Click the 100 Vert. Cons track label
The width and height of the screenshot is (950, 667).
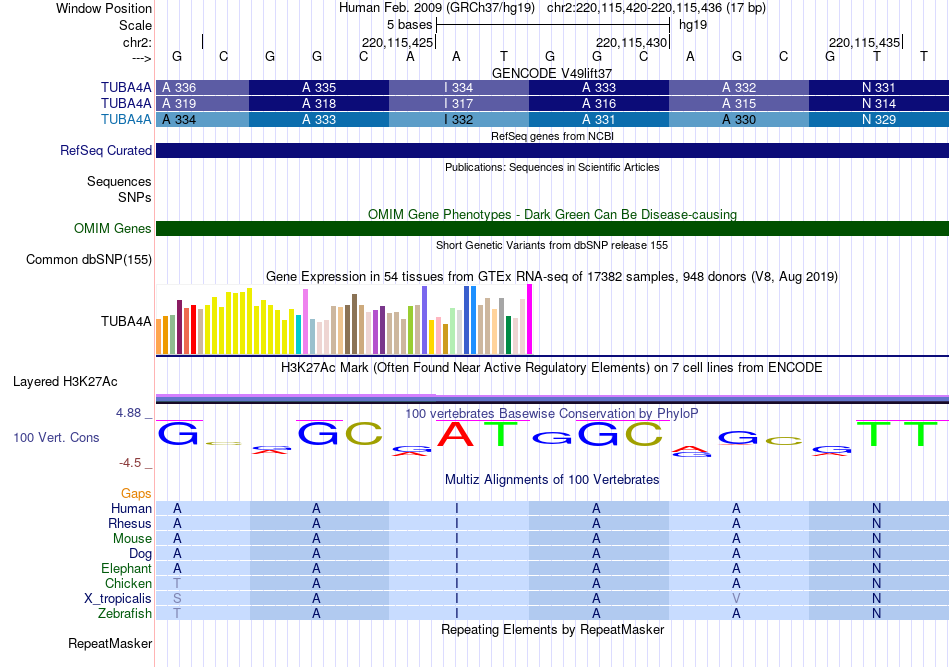56,437
